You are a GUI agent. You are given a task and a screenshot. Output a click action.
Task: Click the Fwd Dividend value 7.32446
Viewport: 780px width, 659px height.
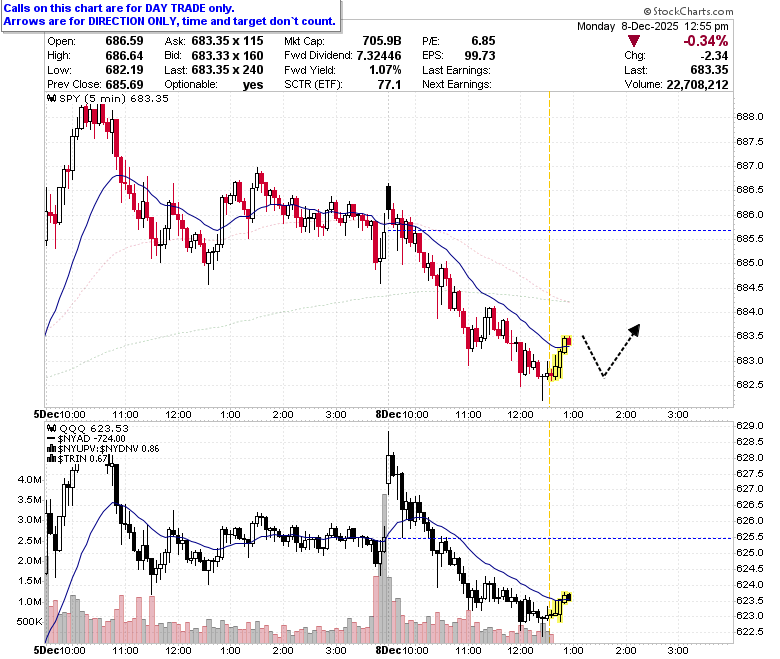pos(379,56)
